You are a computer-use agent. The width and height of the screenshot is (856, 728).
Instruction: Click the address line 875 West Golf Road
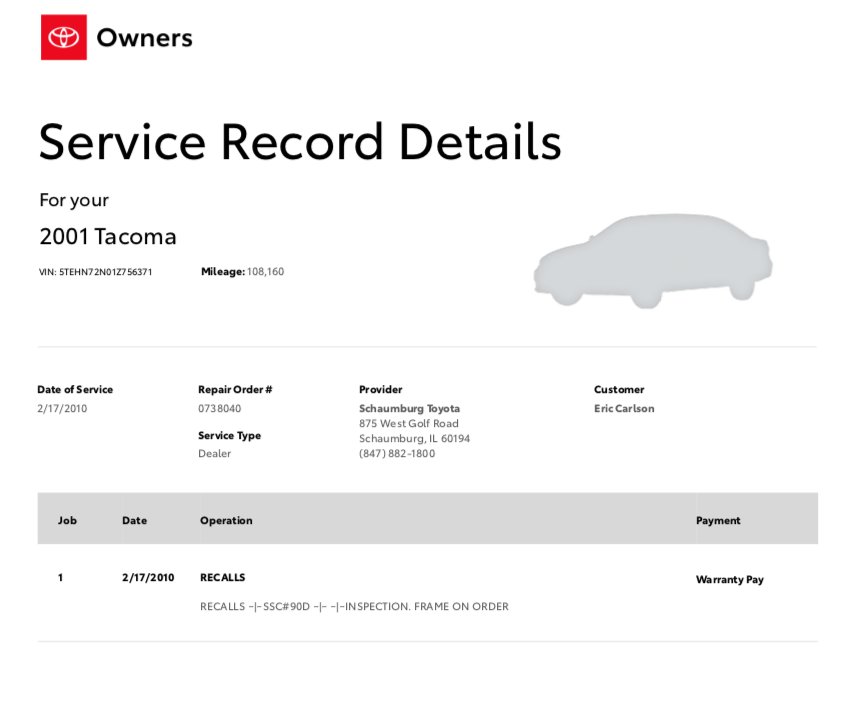pyautogui.click(x=409, y=423)
